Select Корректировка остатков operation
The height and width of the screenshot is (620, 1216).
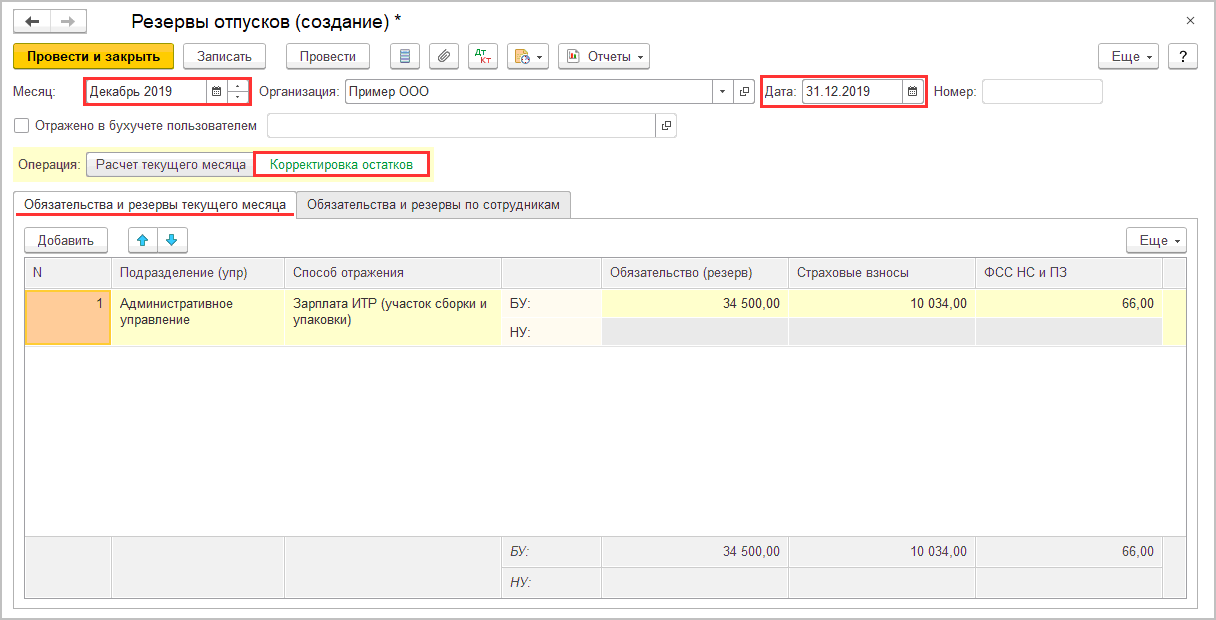click(341, 164)
